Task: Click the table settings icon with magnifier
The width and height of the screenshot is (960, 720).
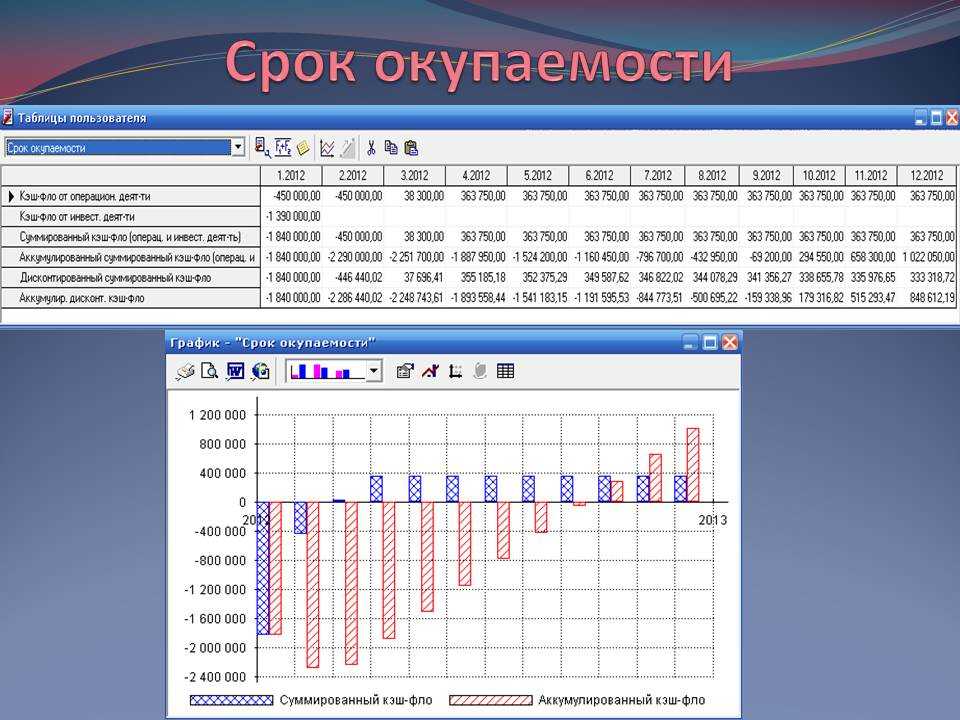Action: point(262,147)
